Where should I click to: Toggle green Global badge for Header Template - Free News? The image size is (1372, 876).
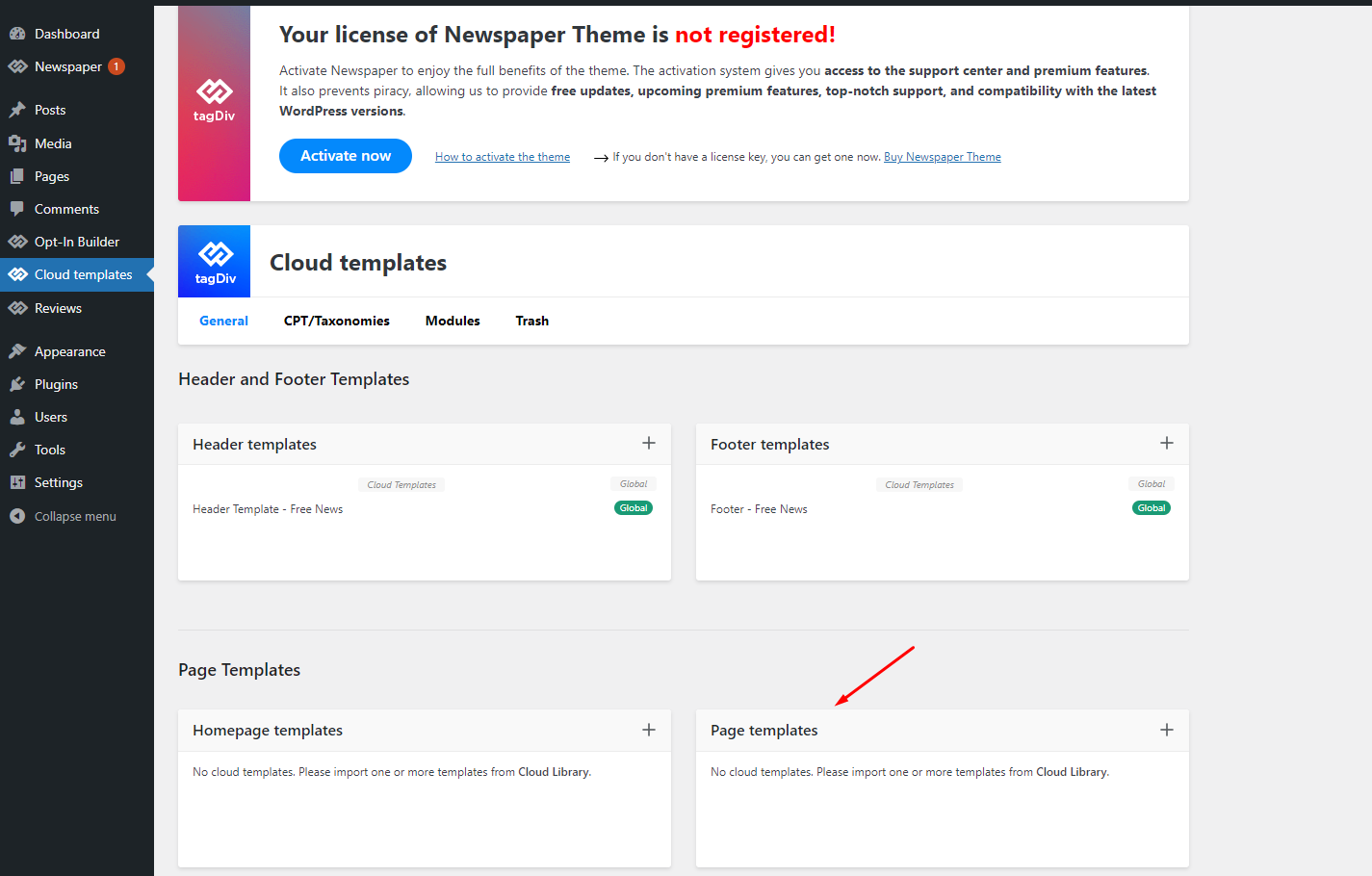click(634, 508)
